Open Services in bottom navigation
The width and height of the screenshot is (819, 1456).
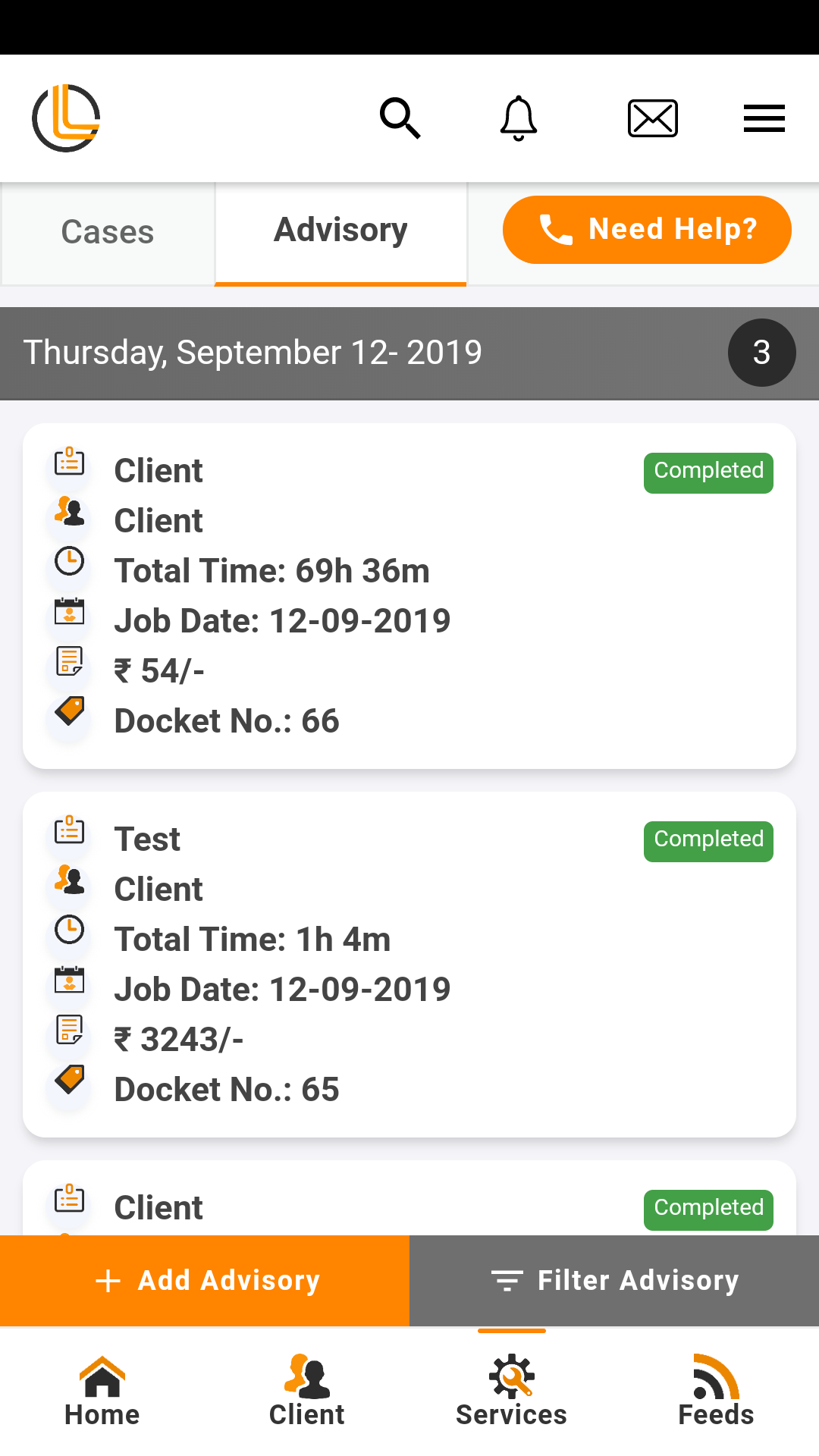(512, 1391)
